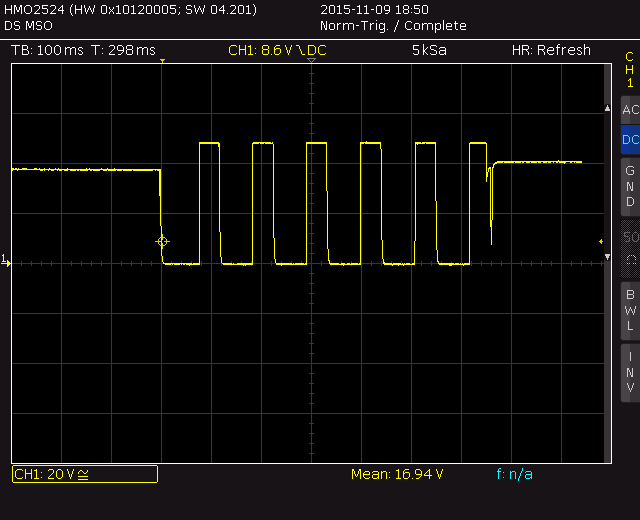Click the Norm-Trig. / Complete status text
The width and height of the screenshot is (640, 520).
tap(393, 26)
